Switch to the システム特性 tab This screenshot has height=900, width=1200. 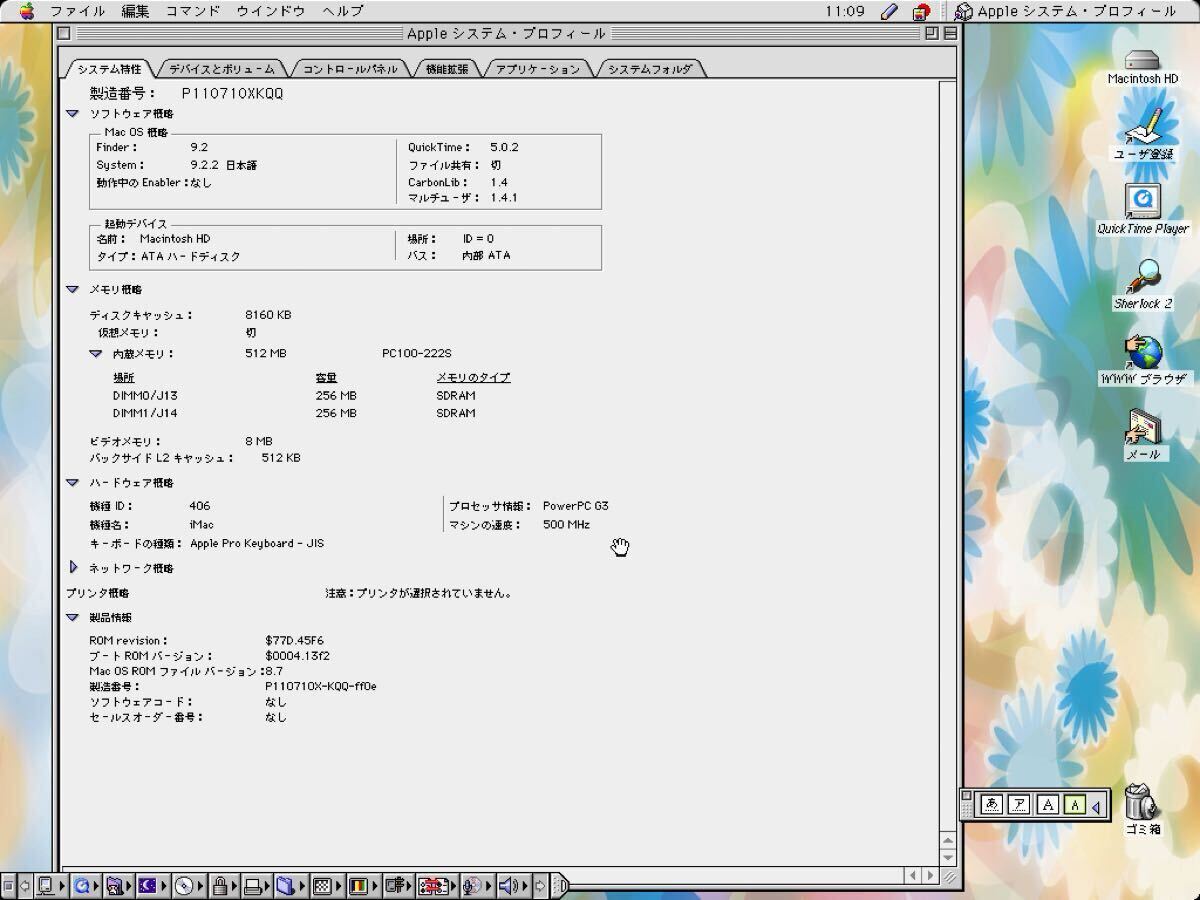[x=109, y=69]
